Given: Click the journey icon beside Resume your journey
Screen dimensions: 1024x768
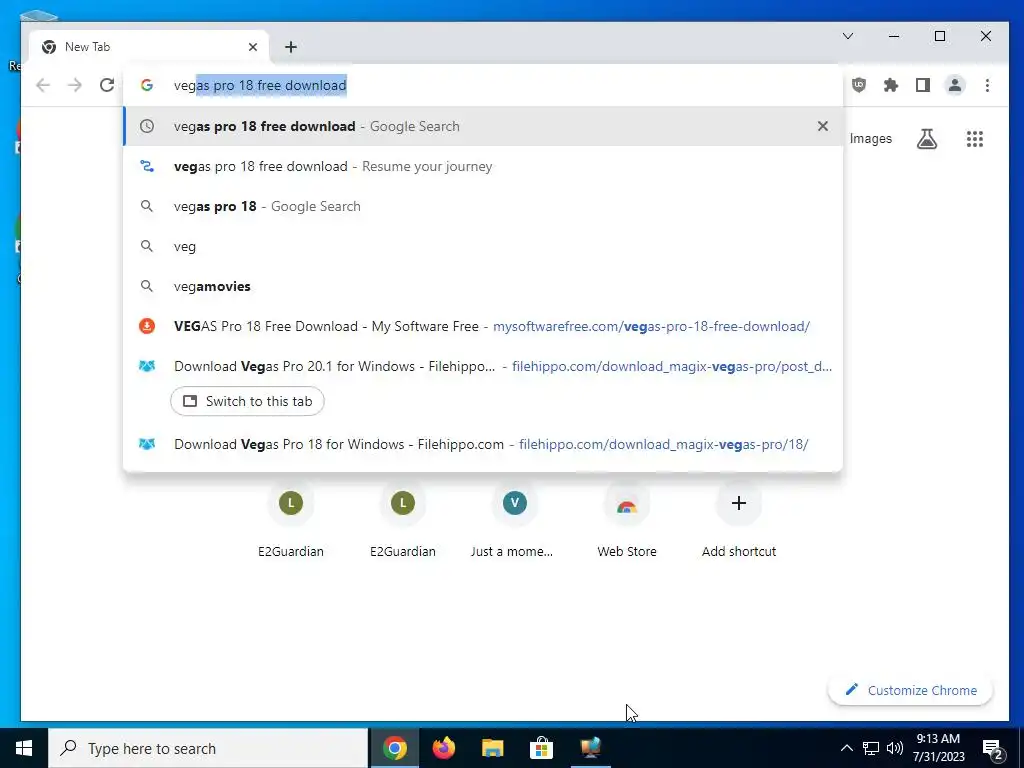Looking at the screenshot, I should (x=147, y=167).
